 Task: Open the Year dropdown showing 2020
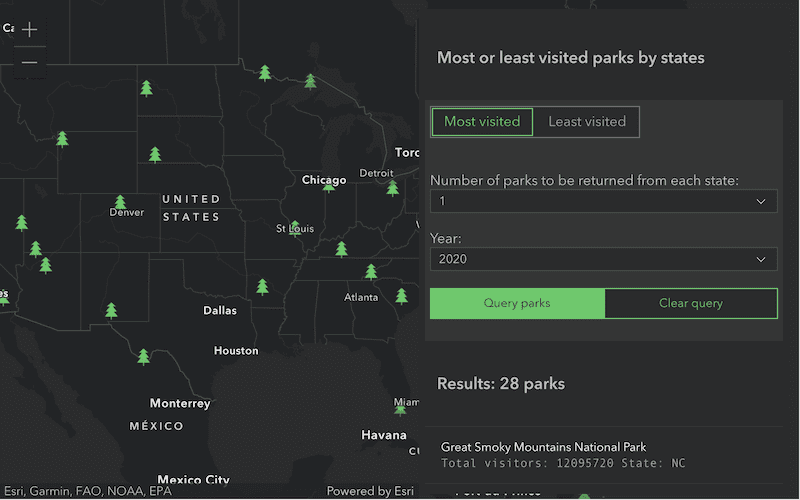(x=603, y=259)
